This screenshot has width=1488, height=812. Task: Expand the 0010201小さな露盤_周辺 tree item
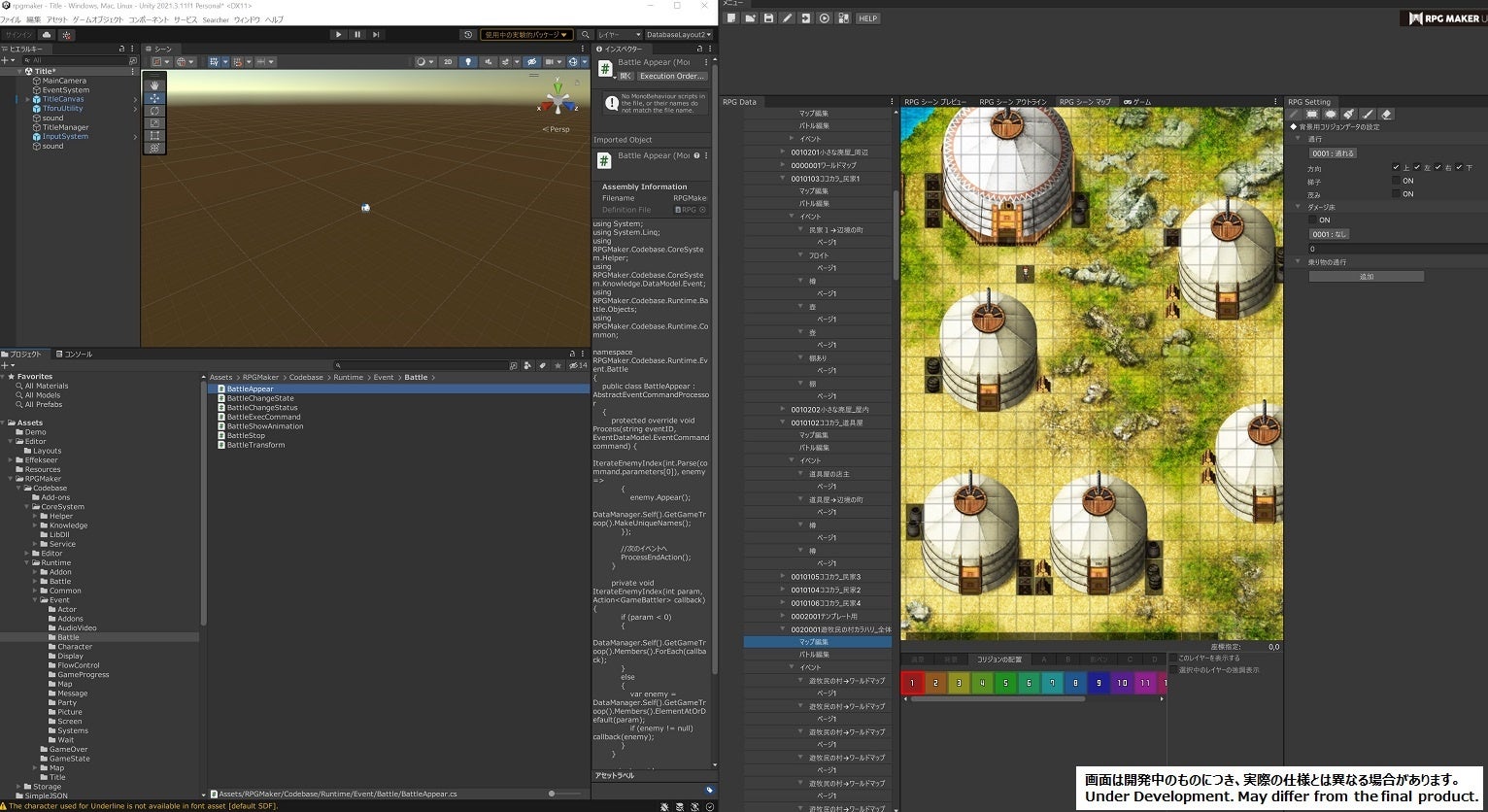click(783, 152)
